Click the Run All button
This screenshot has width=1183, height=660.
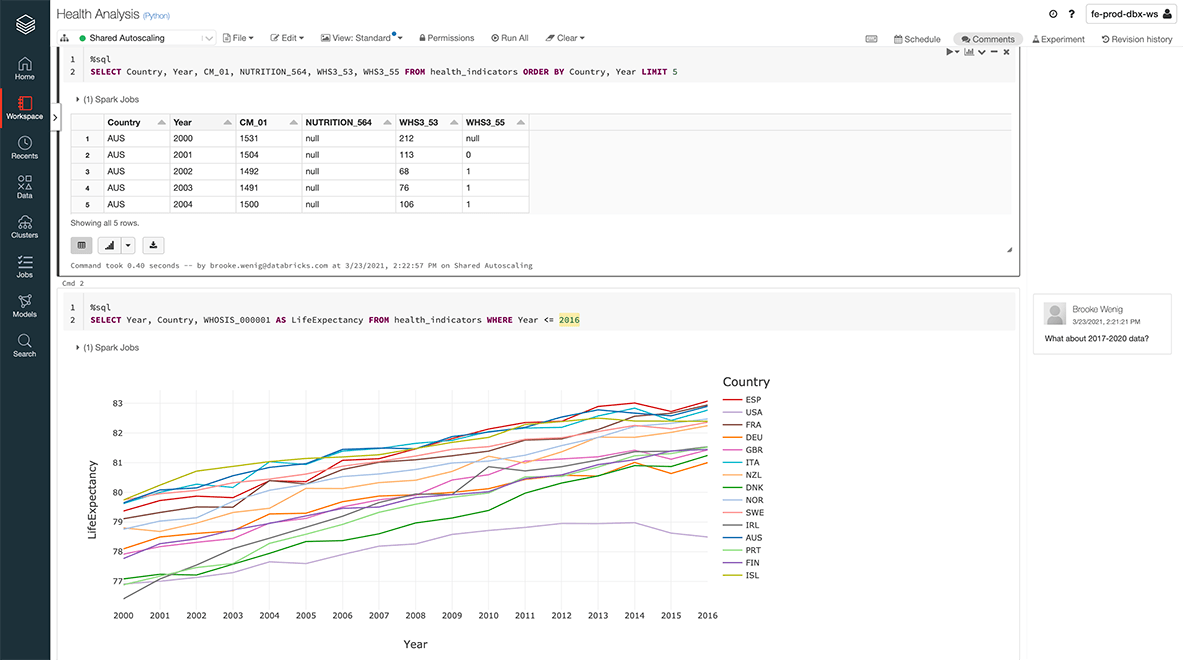(510, 38)
